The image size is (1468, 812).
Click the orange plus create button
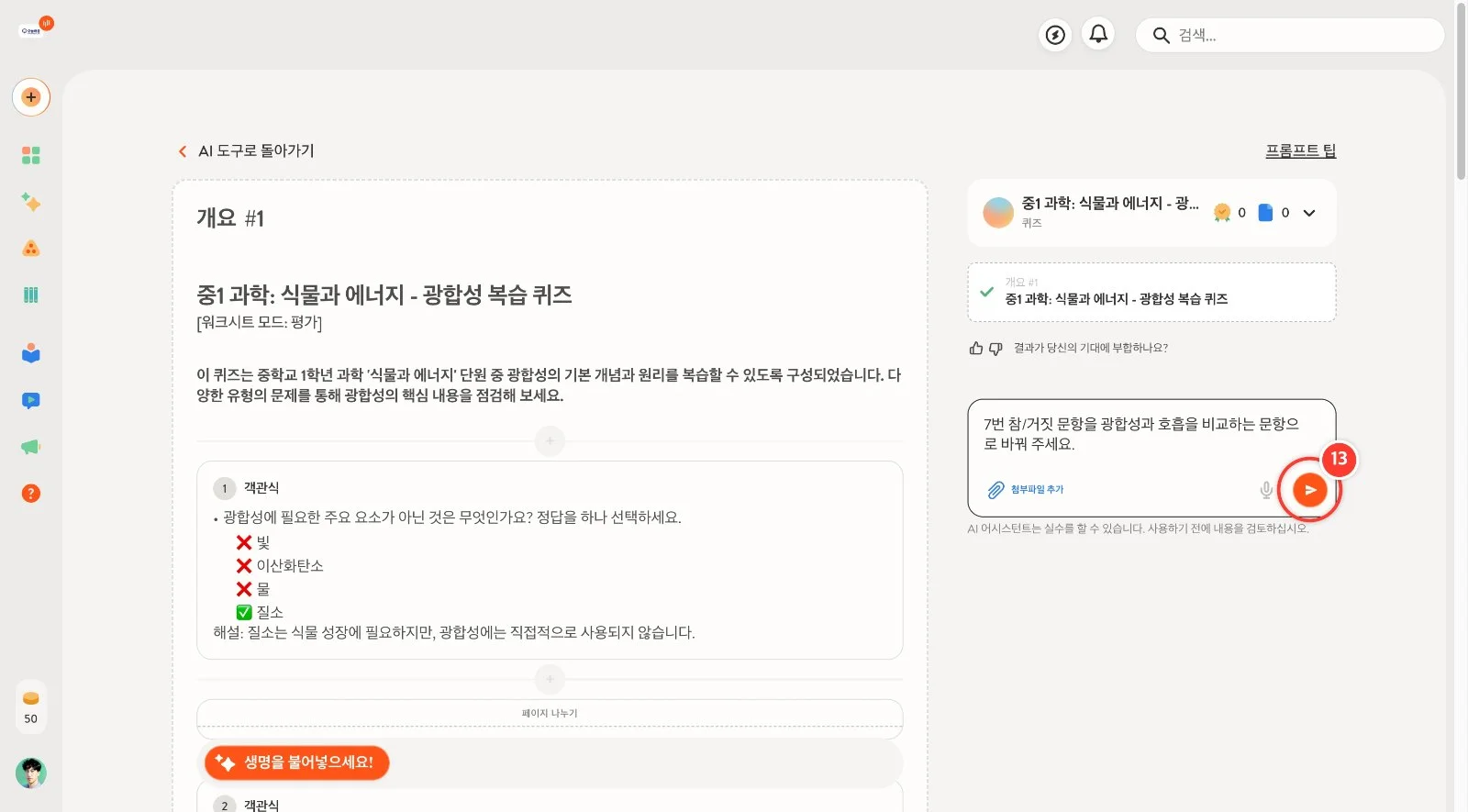tap(31, 97)
